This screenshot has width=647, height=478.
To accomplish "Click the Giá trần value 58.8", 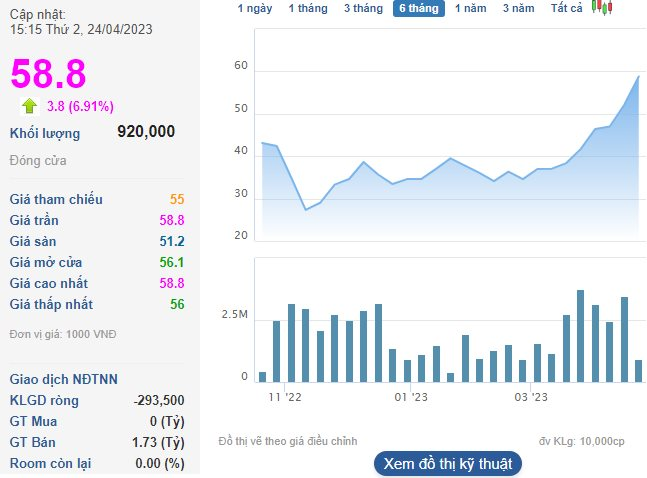I will point(172,220).
